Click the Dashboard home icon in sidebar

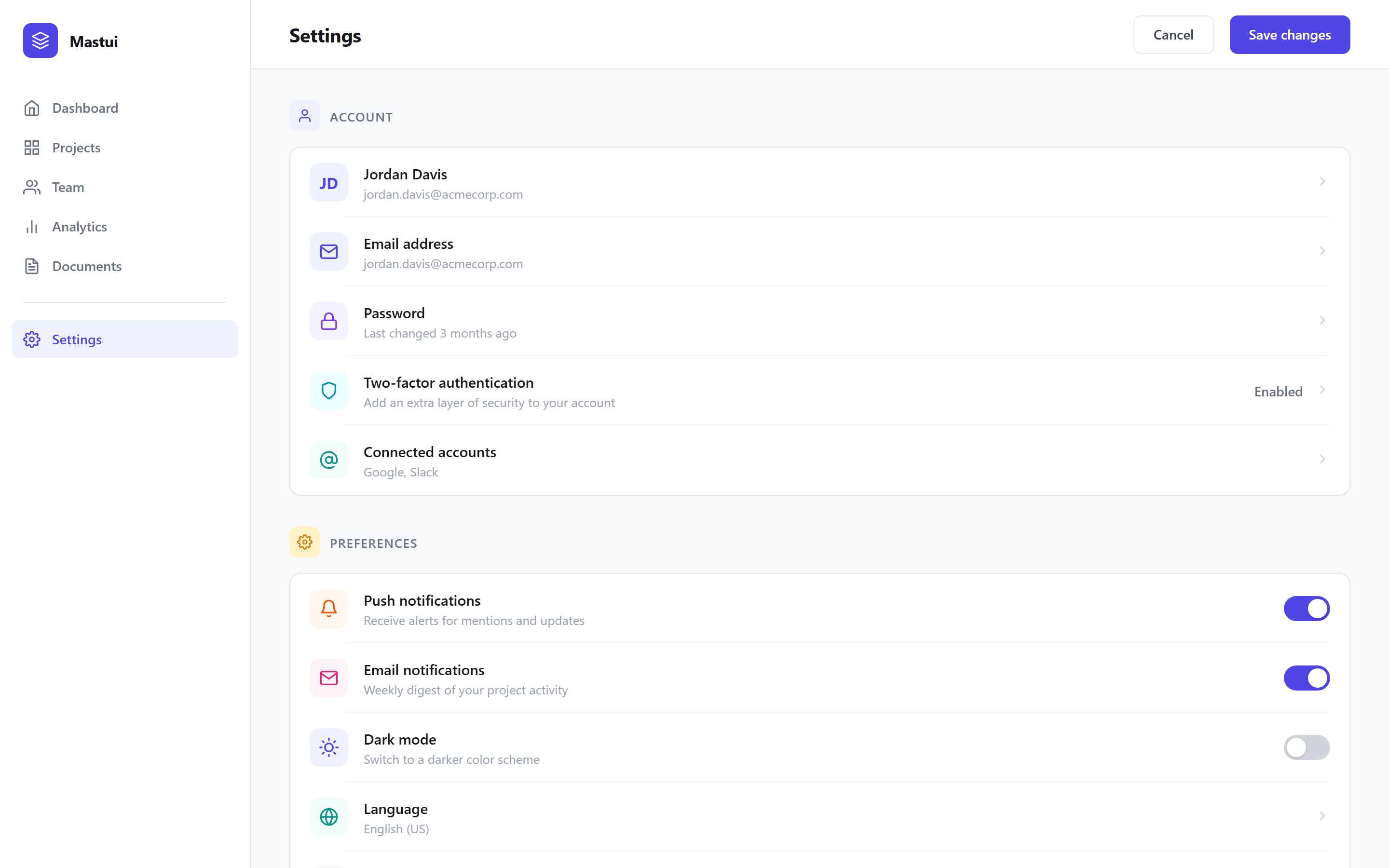point(31,108)
